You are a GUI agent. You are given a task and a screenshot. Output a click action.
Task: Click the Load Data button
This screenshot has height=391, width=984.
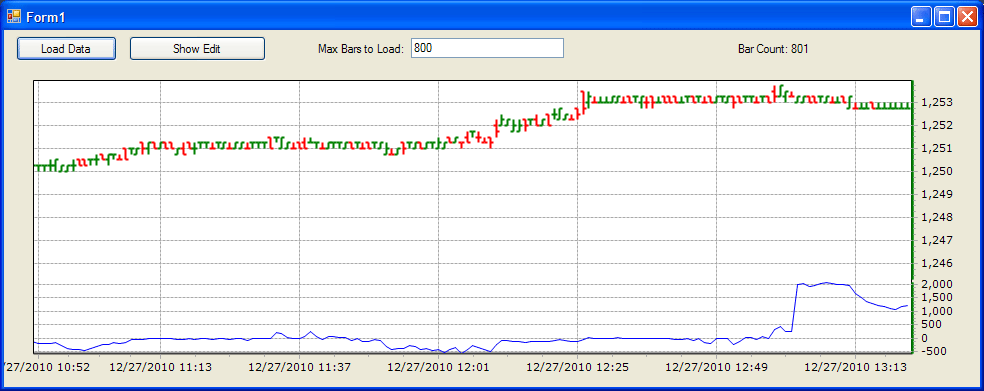coord(66,48)
